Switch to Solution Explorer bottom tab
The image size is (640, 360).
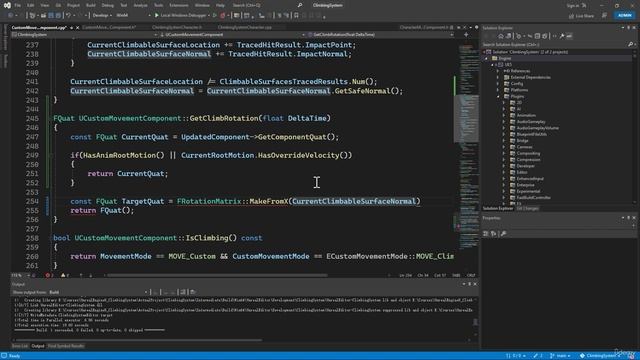coord(498,209)
